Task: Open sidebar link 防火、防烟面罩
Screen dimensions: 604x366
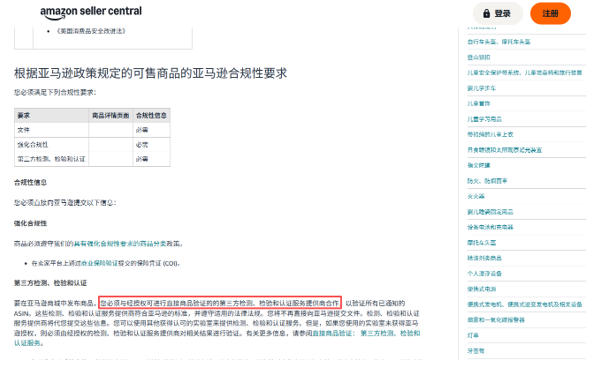Action: click(x=487, y=181)
